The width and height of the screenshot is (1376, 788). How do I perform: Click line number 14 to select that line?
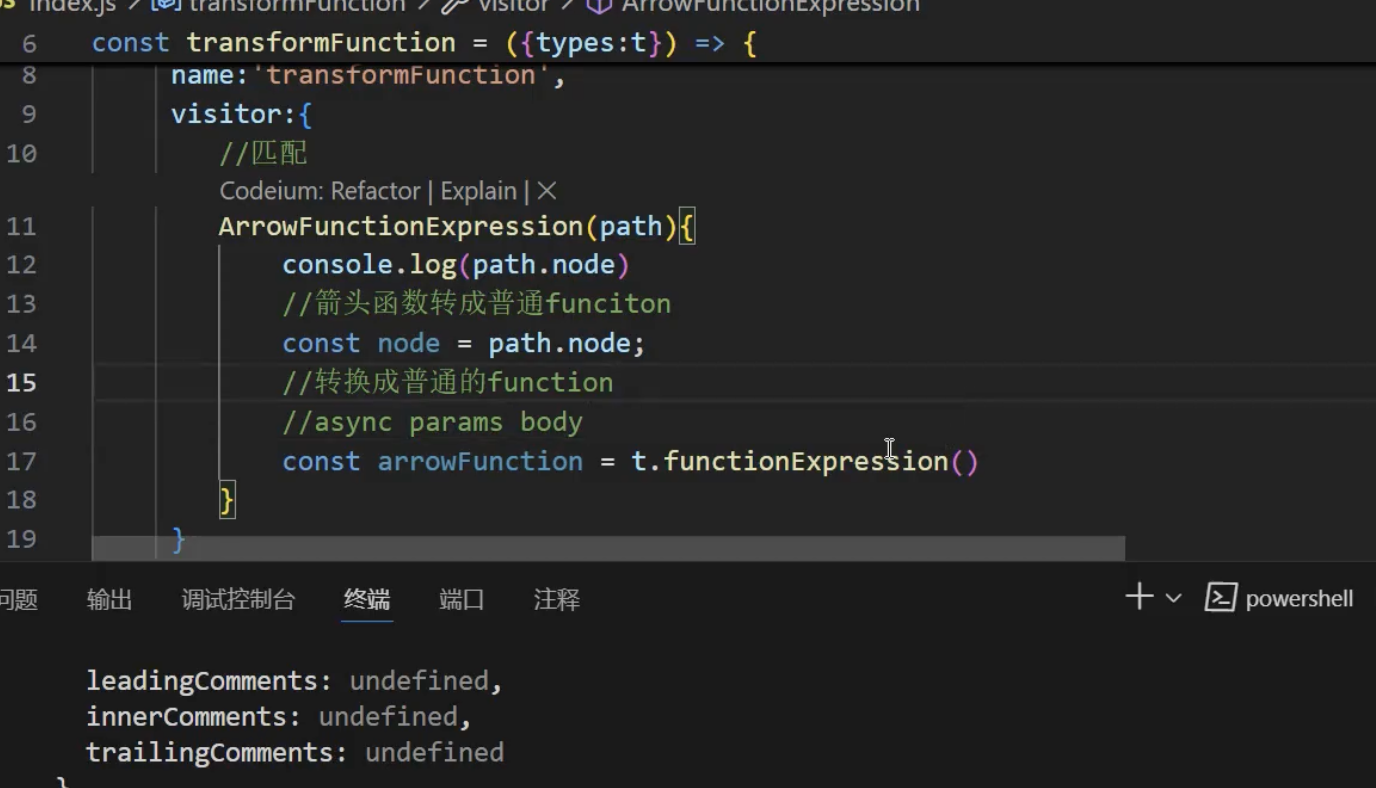23,343
